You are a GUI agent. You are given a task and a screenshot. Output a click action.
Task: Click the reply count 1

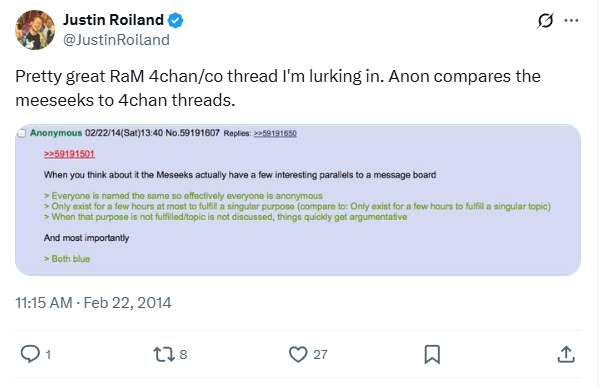[48, 354]
